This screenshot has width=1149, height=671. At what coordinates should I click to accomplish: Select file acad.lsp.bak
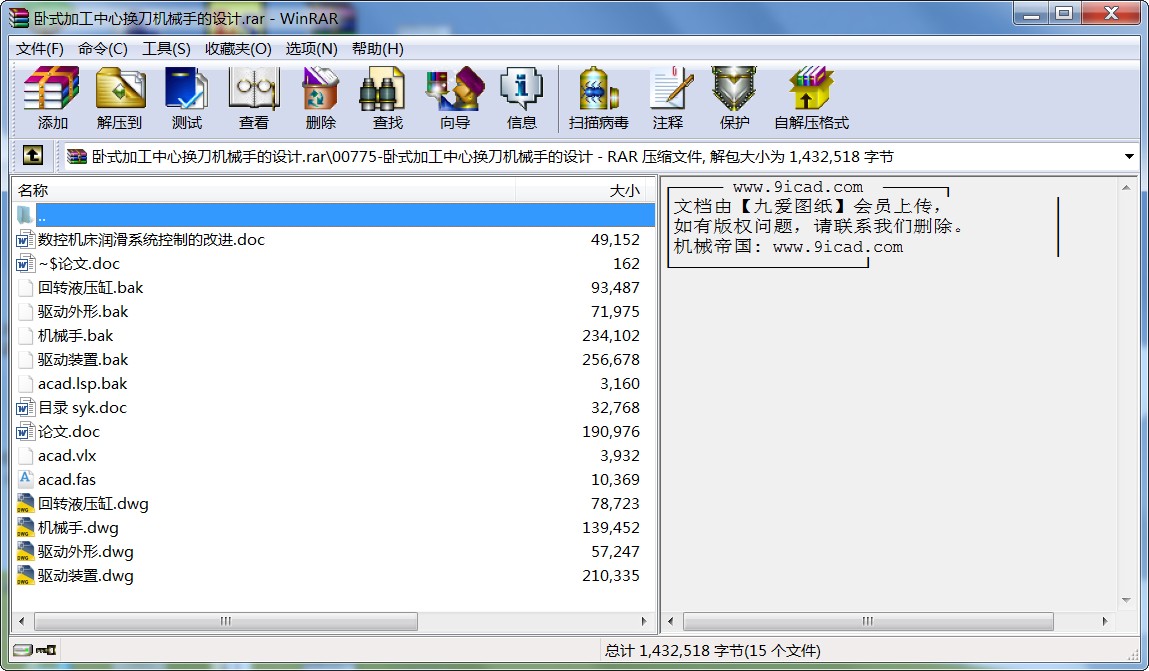point(82,384)
